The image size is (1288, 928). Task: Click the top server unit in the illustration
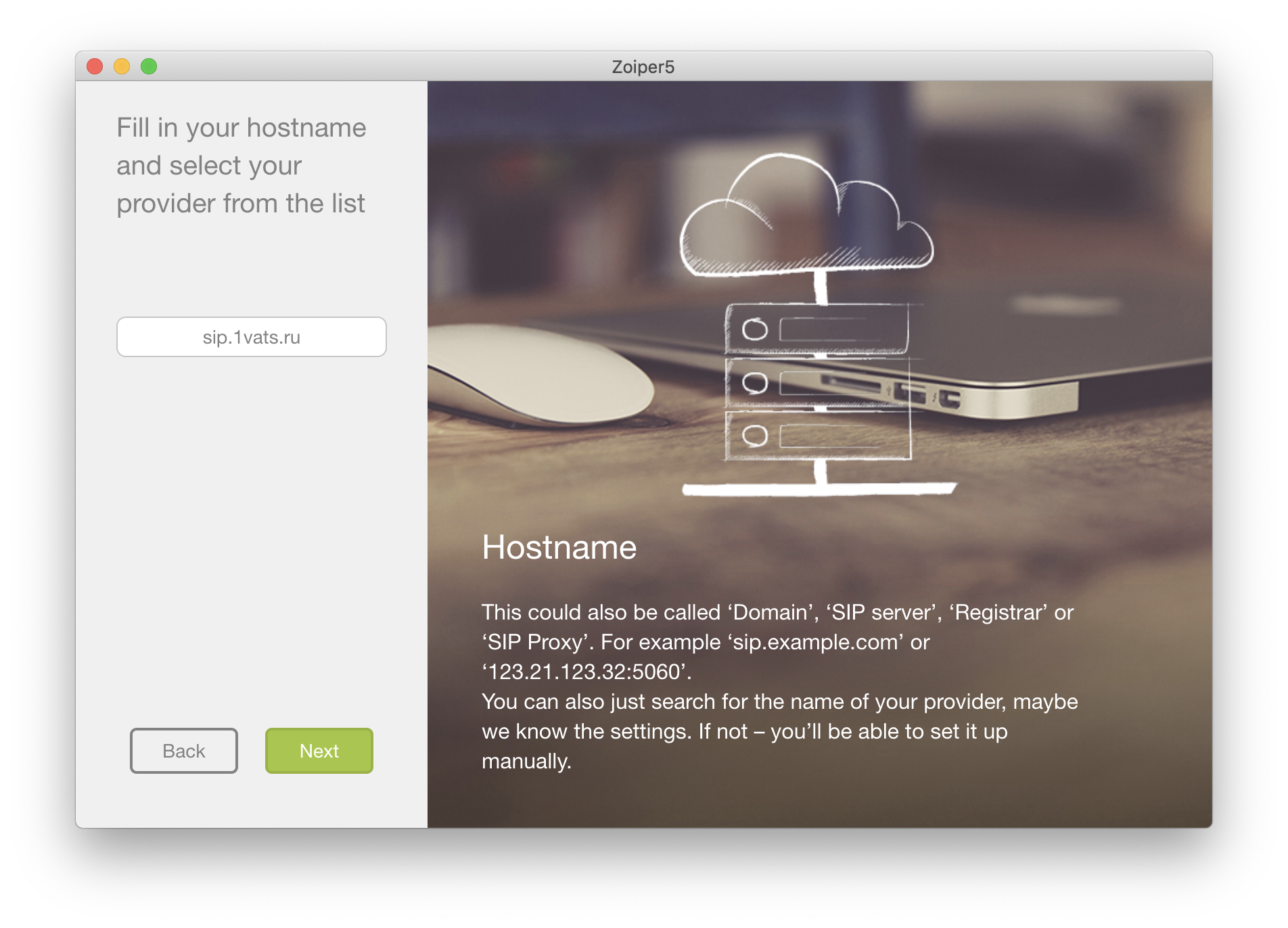pos(817,329)
